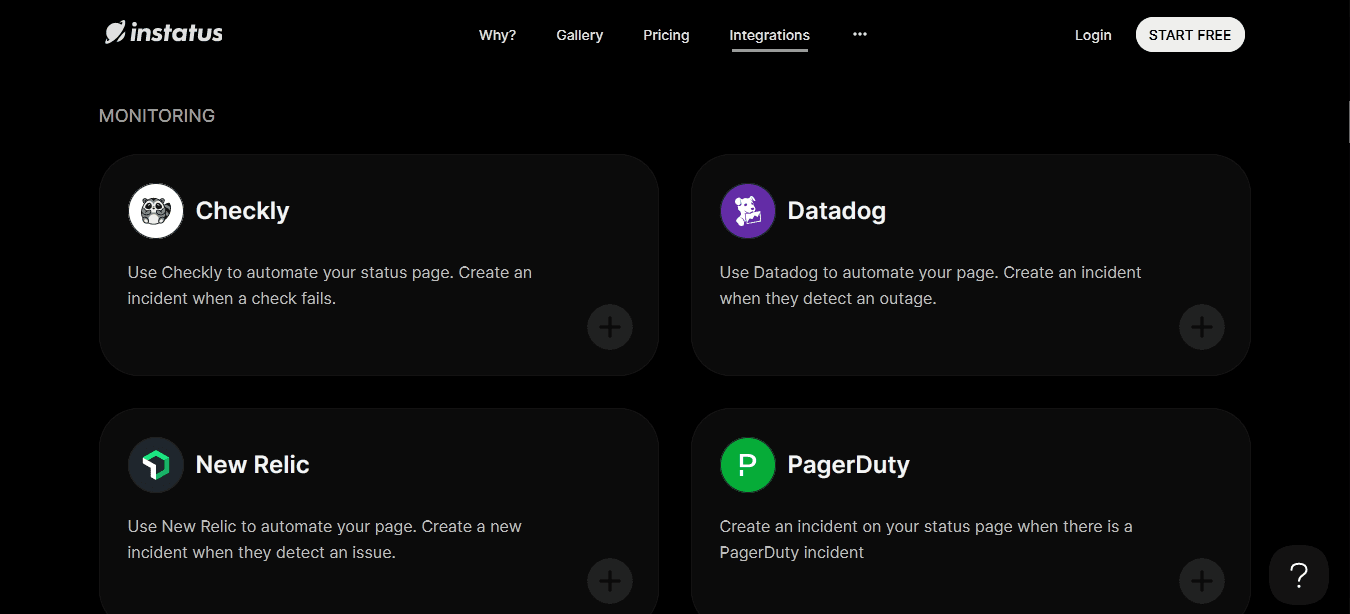The image size is (1350, 614).
Task: Click the MONITORING section heading
Action: (x=157, y=116)
